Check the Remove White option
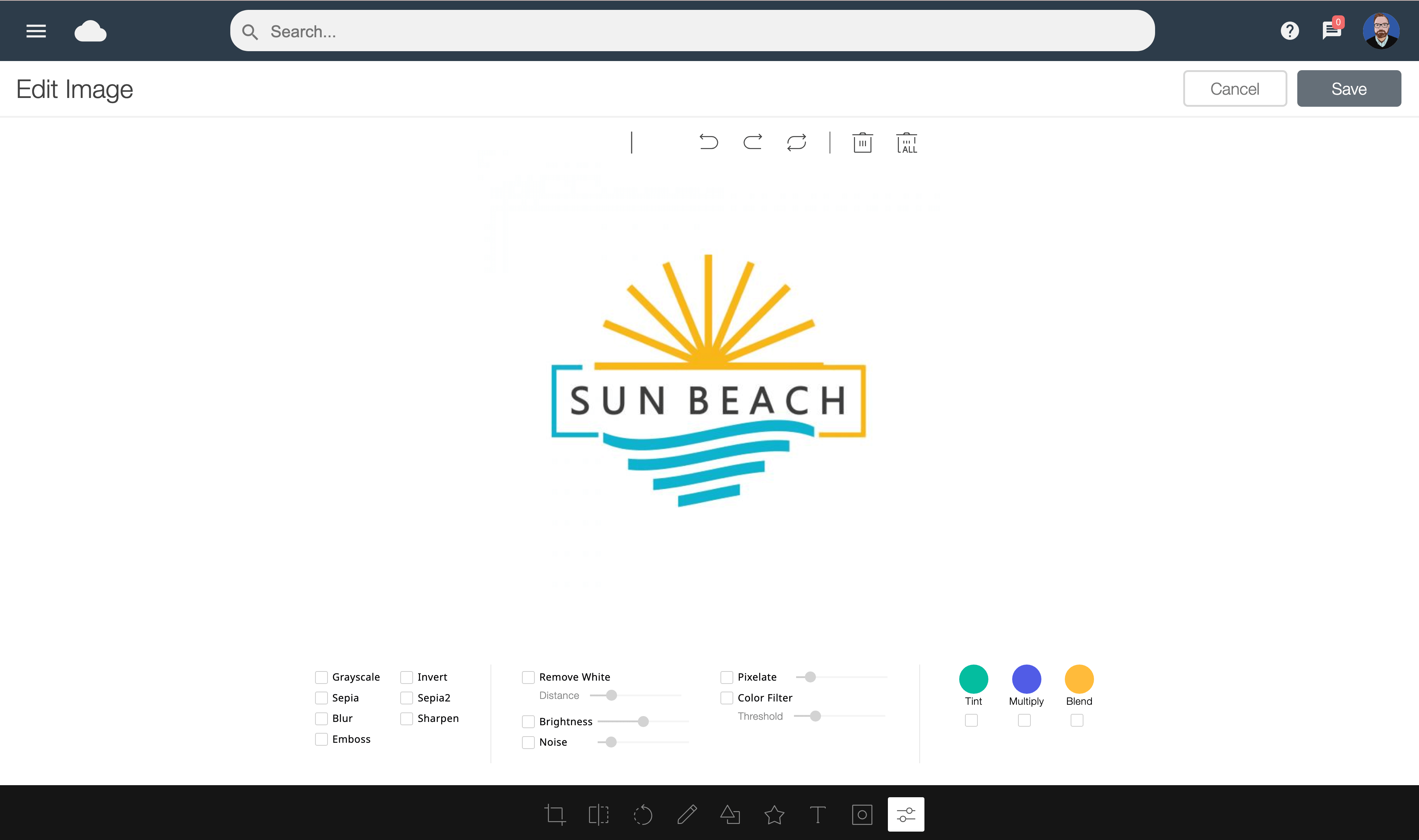 (528, 677)
